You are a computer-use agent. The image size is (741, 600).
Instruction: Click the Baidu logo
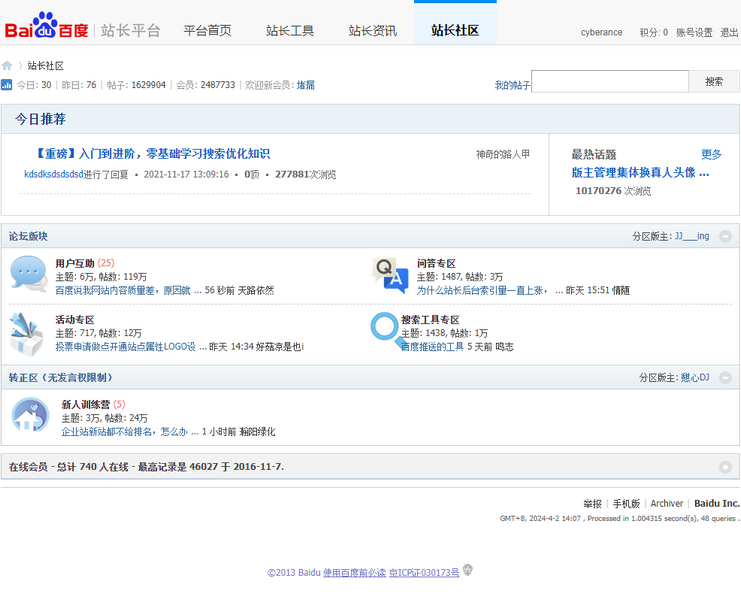[x=46, y=28]
